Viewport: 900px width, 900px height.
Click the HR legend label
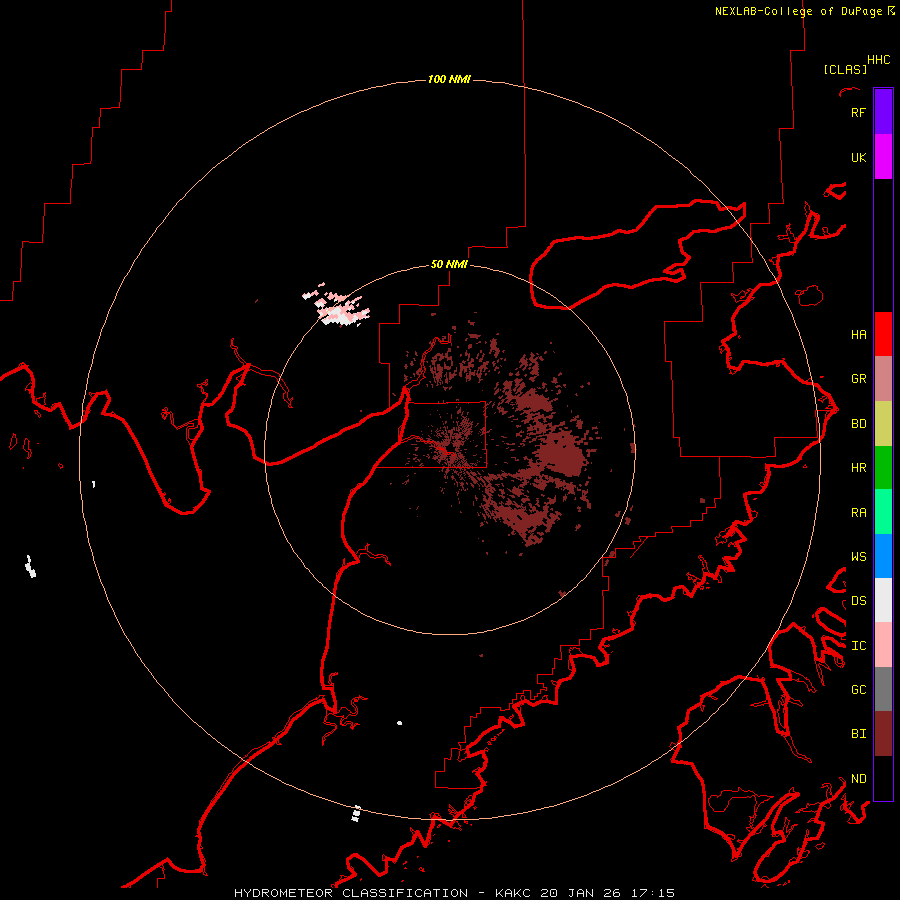coord(858,468)
